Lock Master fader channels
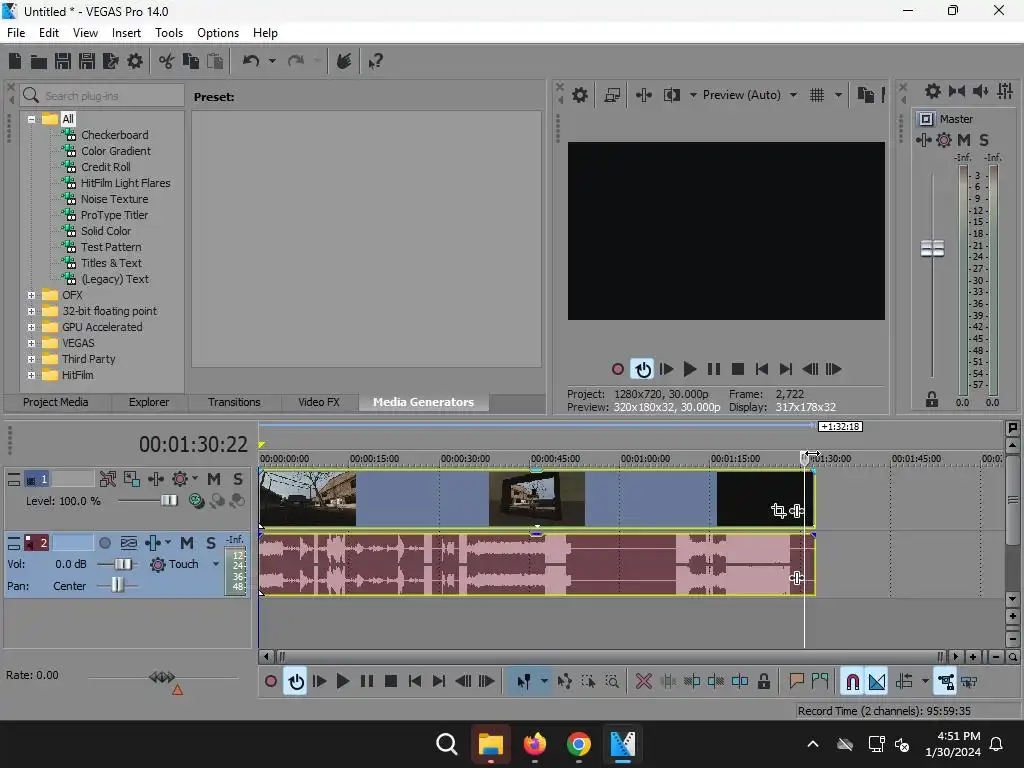Screen dimensions: 1024x768 point(932,399)
